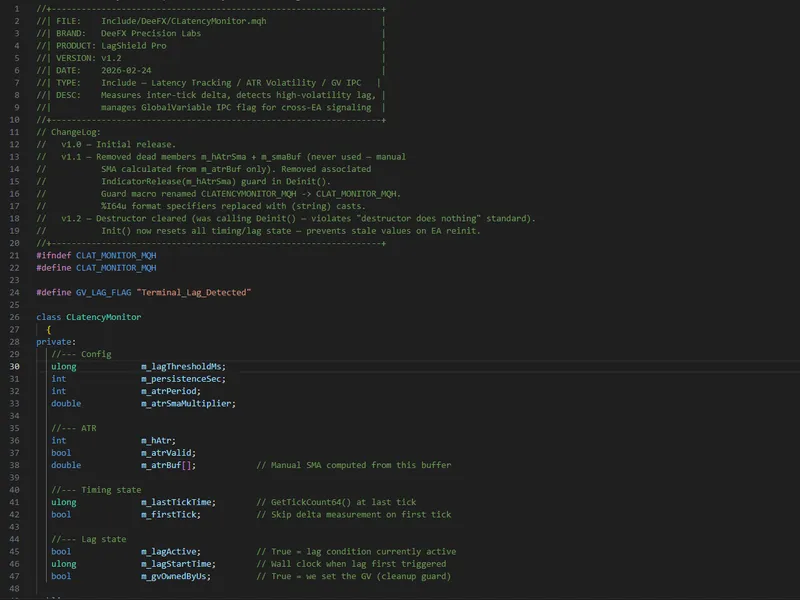Viewport: 800px width, 600px height.
Task: Click comment 'Skip delta measurement on first tick'
Action: tap(361, 514)
